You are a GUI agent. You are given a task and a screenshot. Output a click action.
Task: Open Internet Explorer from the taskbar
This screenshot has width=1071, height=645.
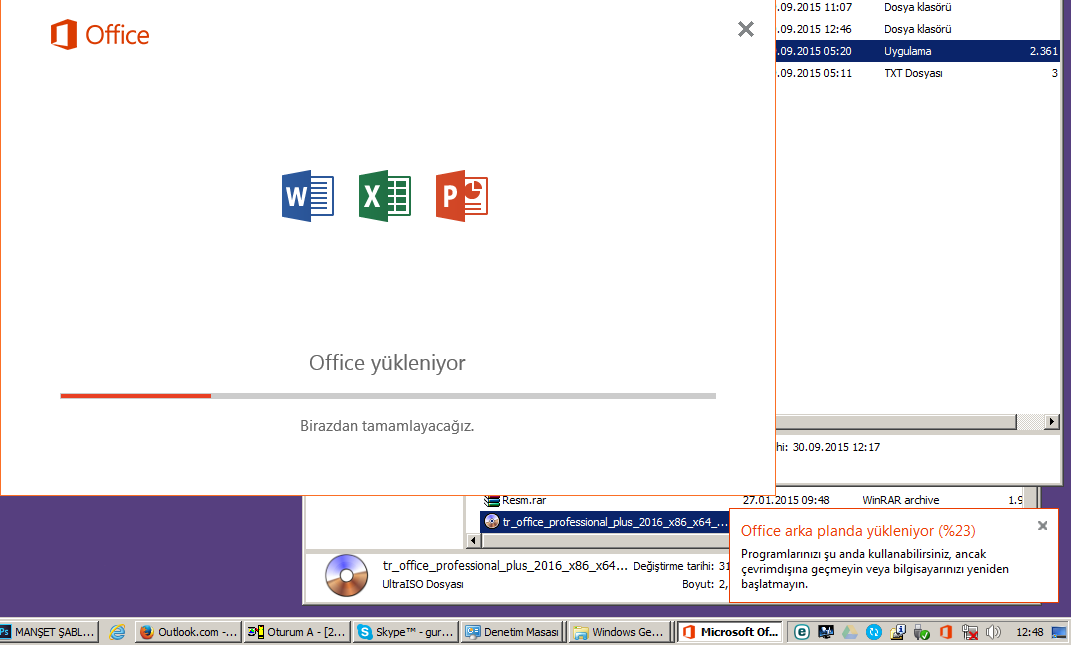click(x=117, y=632)
